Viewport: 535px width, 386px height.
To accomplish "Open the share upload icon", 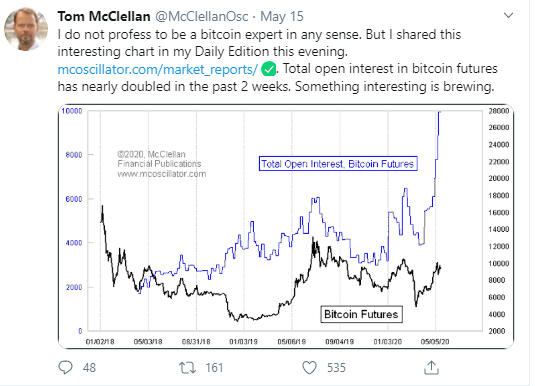I will (x=431, y=368).
